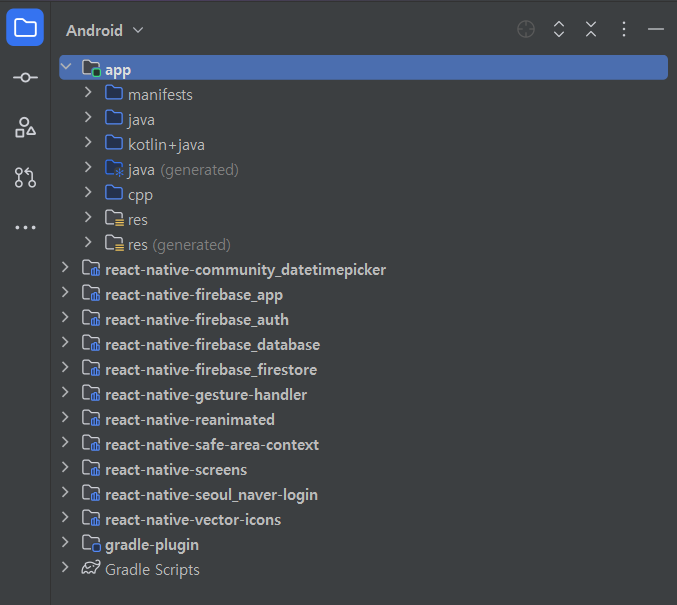The height and width of the screenshot is (605, 677).
Task: Click the java (generated) folder icon
Action: point(114,168)
